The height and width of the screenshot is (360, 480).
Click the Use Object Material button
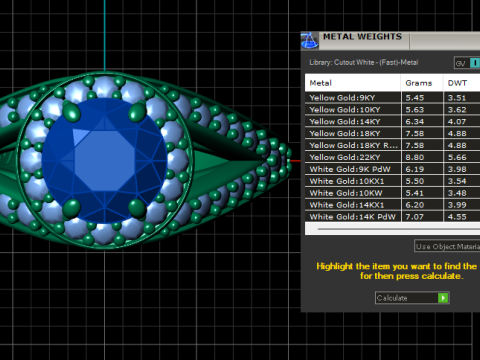pyautogui.click(x=447, y=246)
